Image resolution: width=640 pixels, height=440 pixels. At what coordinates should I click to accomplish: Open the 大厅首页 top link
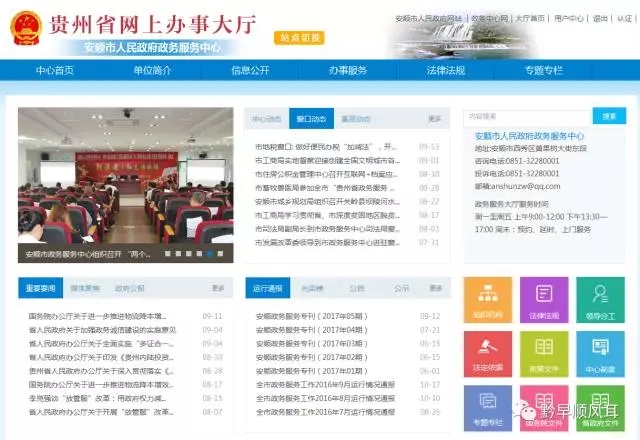[x=530, y=18]
